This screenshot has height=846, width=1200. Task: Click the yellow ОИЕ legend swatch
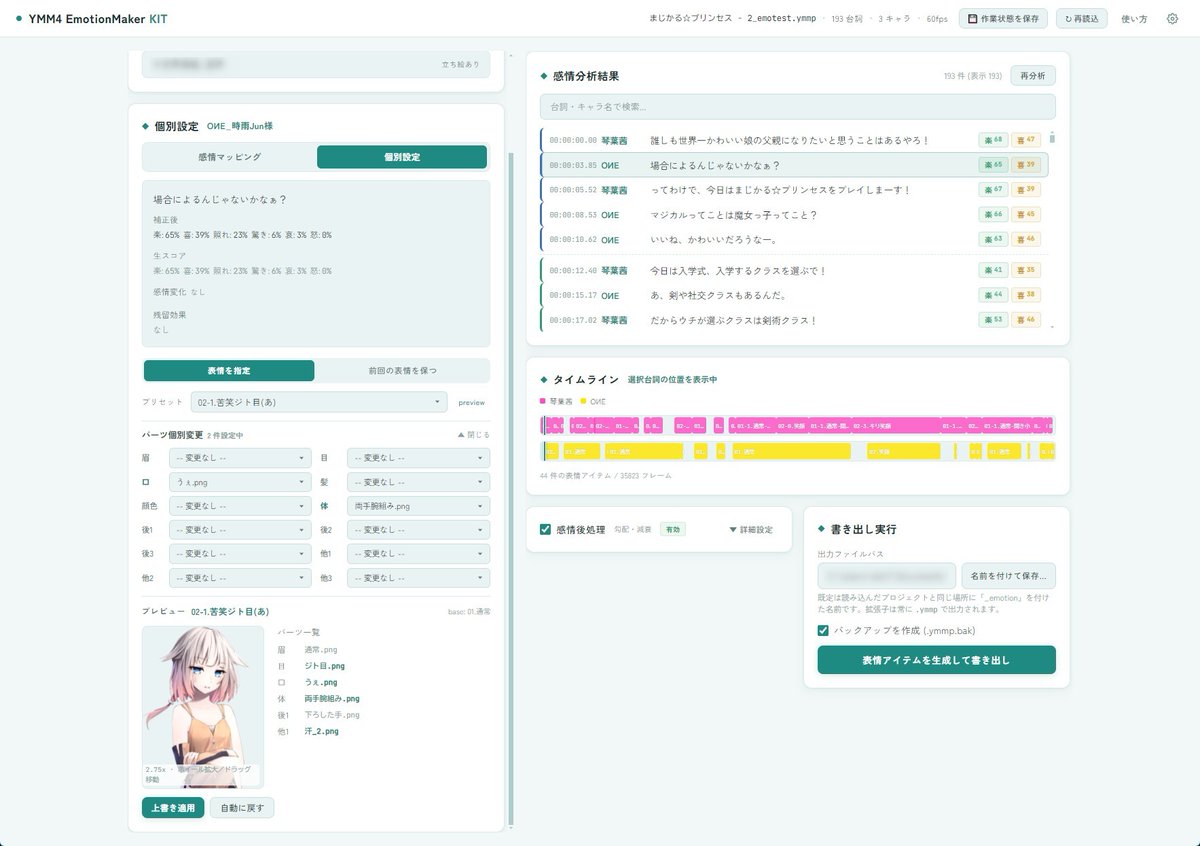pos(583,401)
